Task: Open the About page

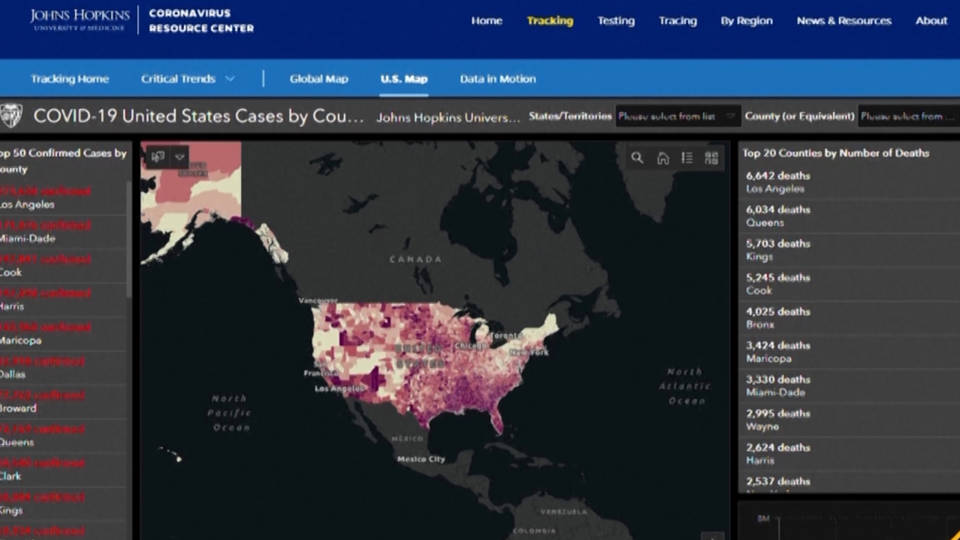Action: pyautogui.click(x=931, y=20)
